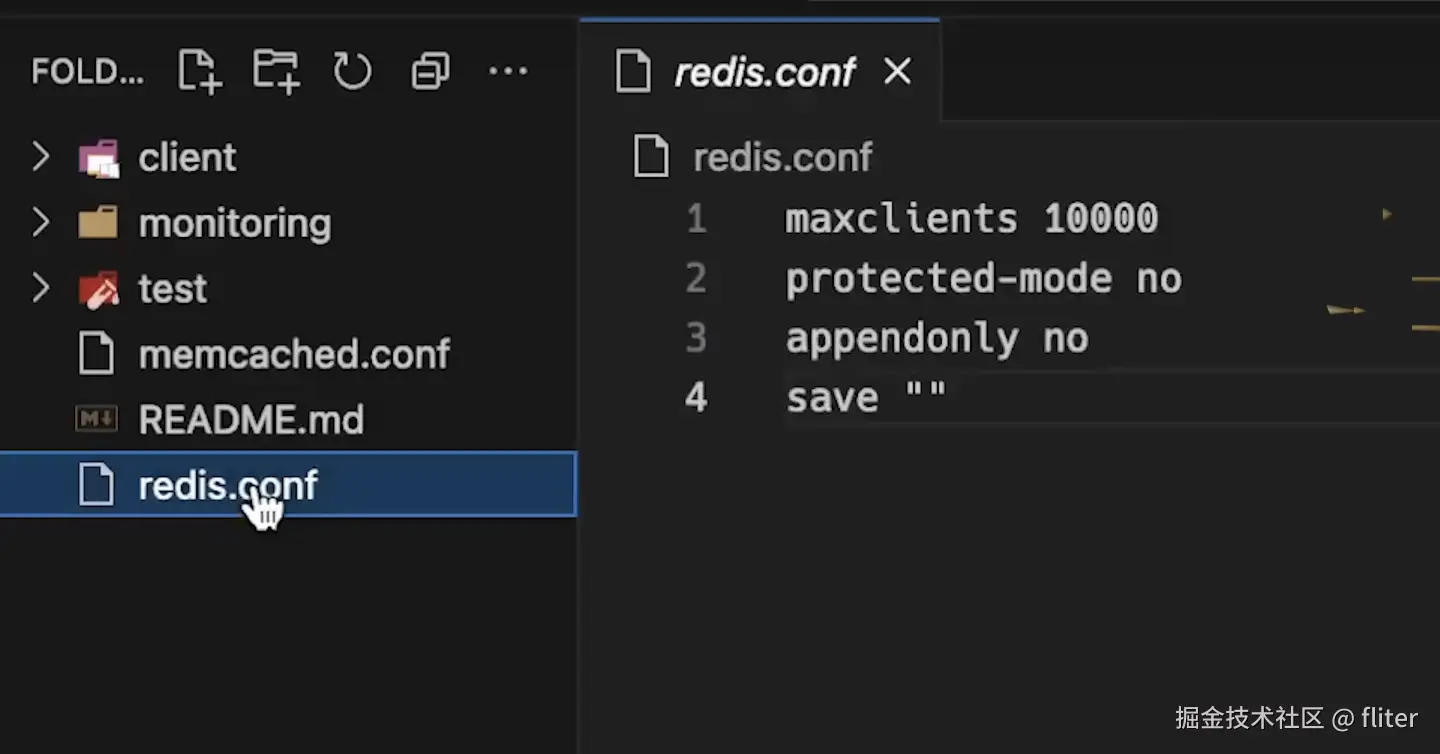This screenshot has width=1440, height=754.
Task: Open the explorer more actions ellipsis
Action: [508, 71]
